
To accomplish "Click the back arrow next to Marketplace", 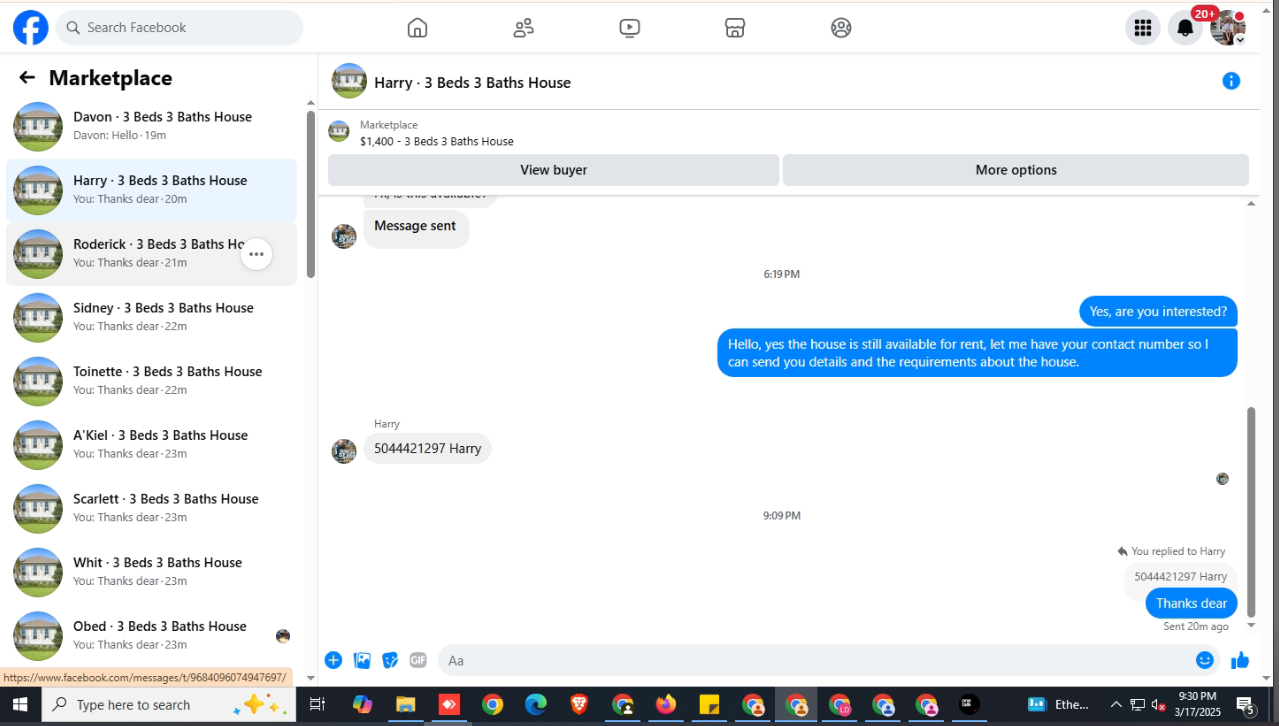I will pos(27,78).
